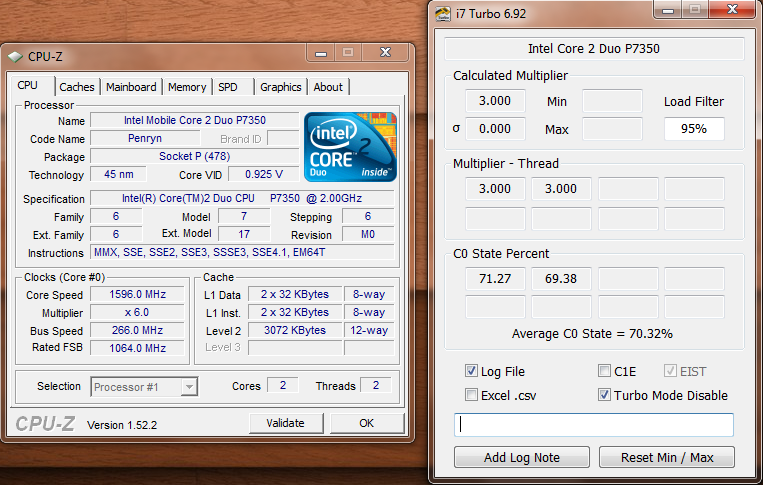The width and height of the screenshot is (763, 485).
Task: Click the log note text field
Action: click(x=594, y=425)
